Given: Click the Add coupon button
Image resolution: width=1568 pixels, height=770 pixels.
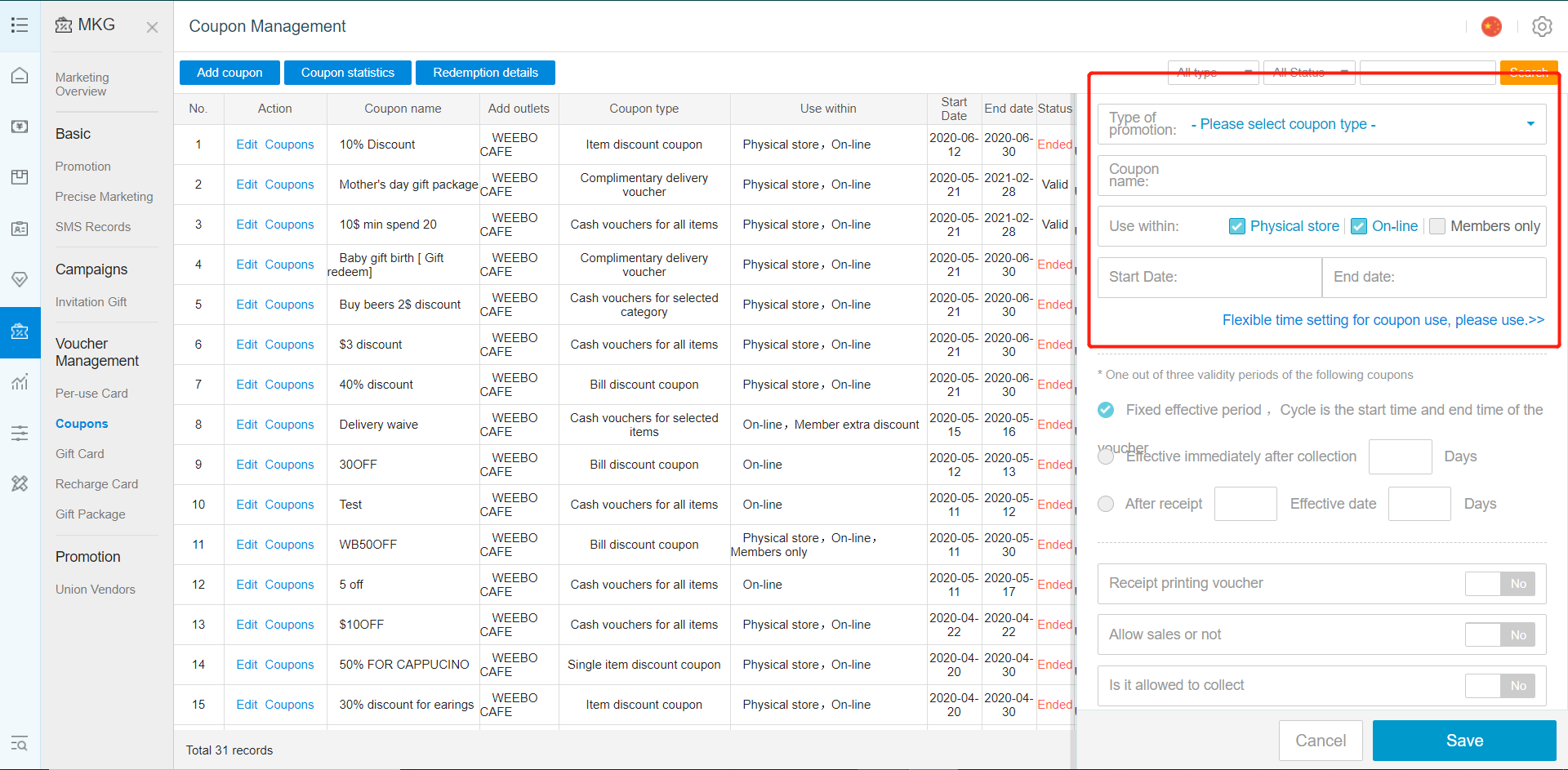Looking at the screenshot, I should pyautogui.click(x=229, y=73).
